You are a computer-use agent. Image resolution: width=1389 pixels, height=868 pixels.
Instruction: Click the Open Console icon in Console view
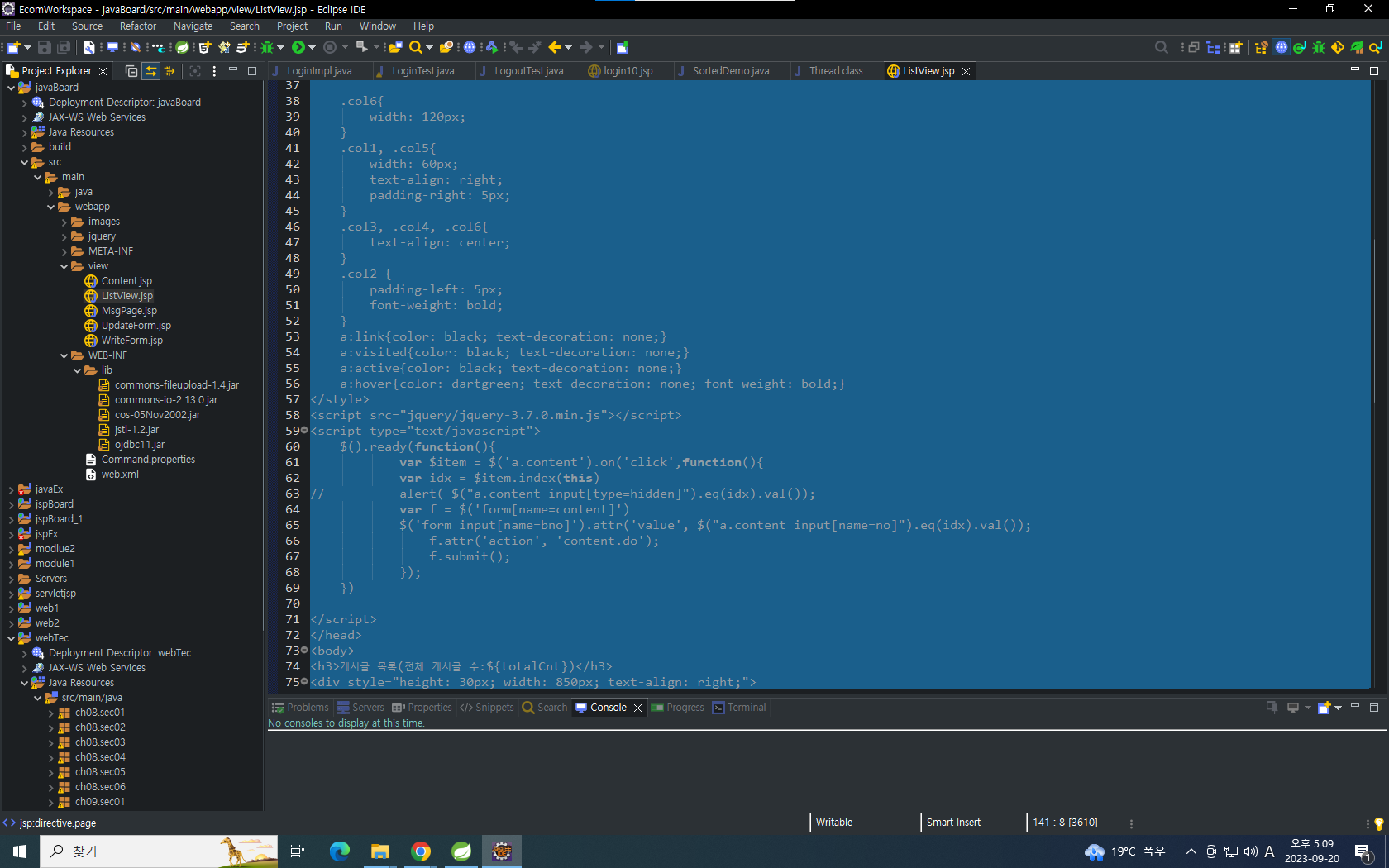tap(1324, 708)
